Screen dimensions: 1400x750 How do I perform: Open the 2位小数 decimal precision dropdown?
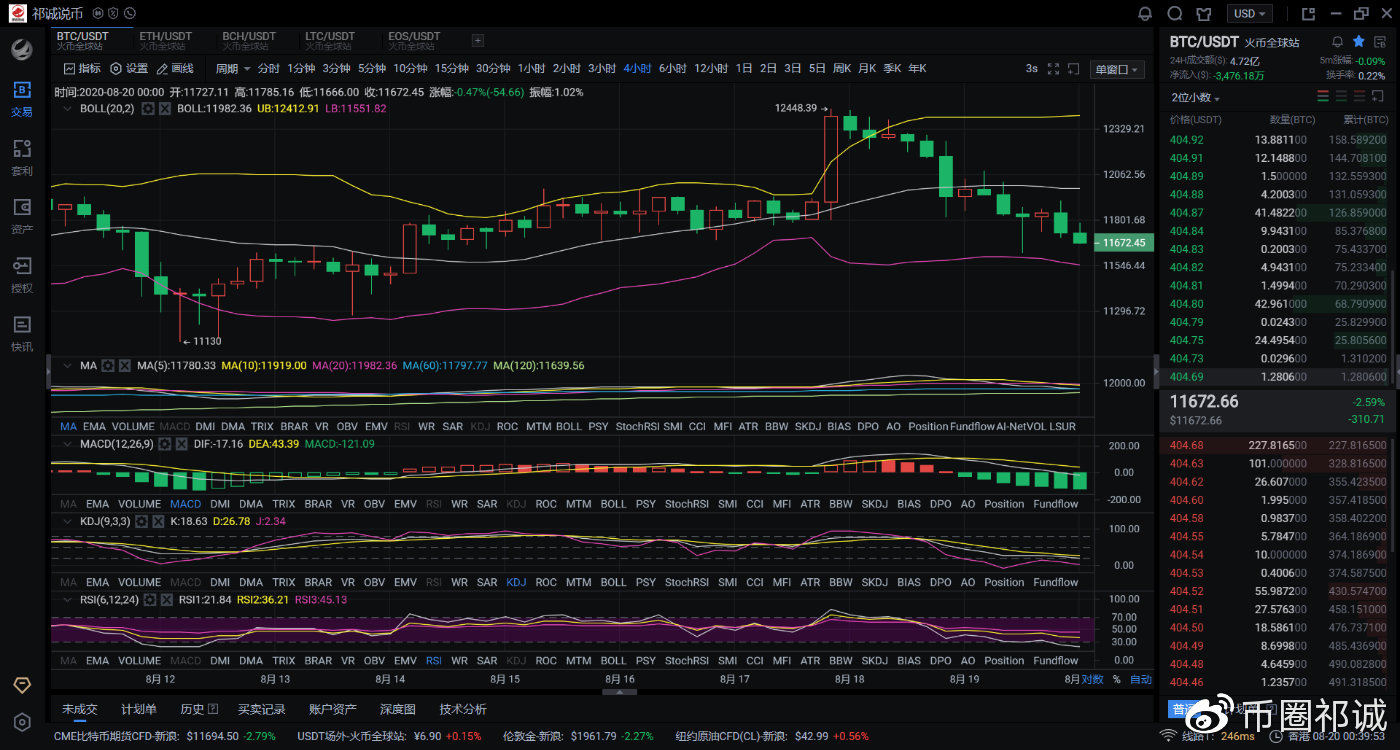(1195, 98)
